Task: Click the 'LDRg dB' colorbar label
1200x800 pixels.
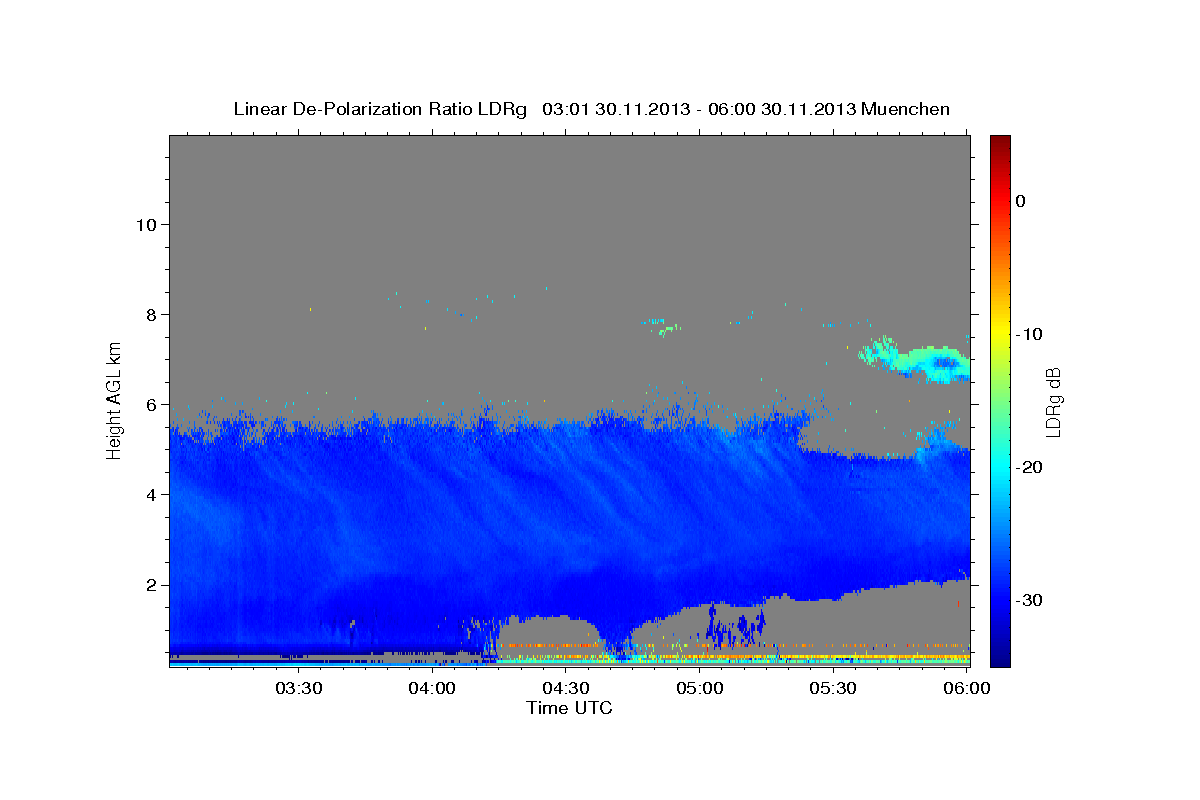Action: [1053, 401]
